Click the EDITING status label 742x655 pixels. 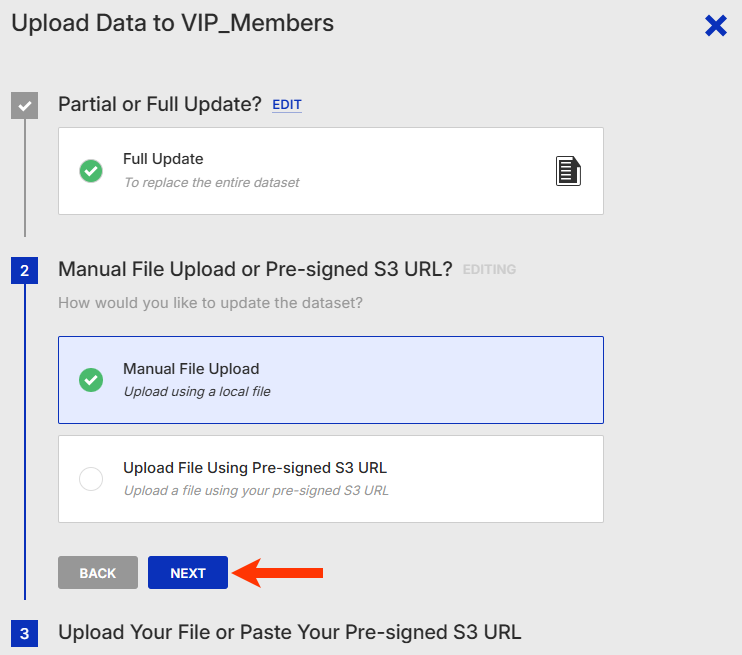tap(489, 270)
